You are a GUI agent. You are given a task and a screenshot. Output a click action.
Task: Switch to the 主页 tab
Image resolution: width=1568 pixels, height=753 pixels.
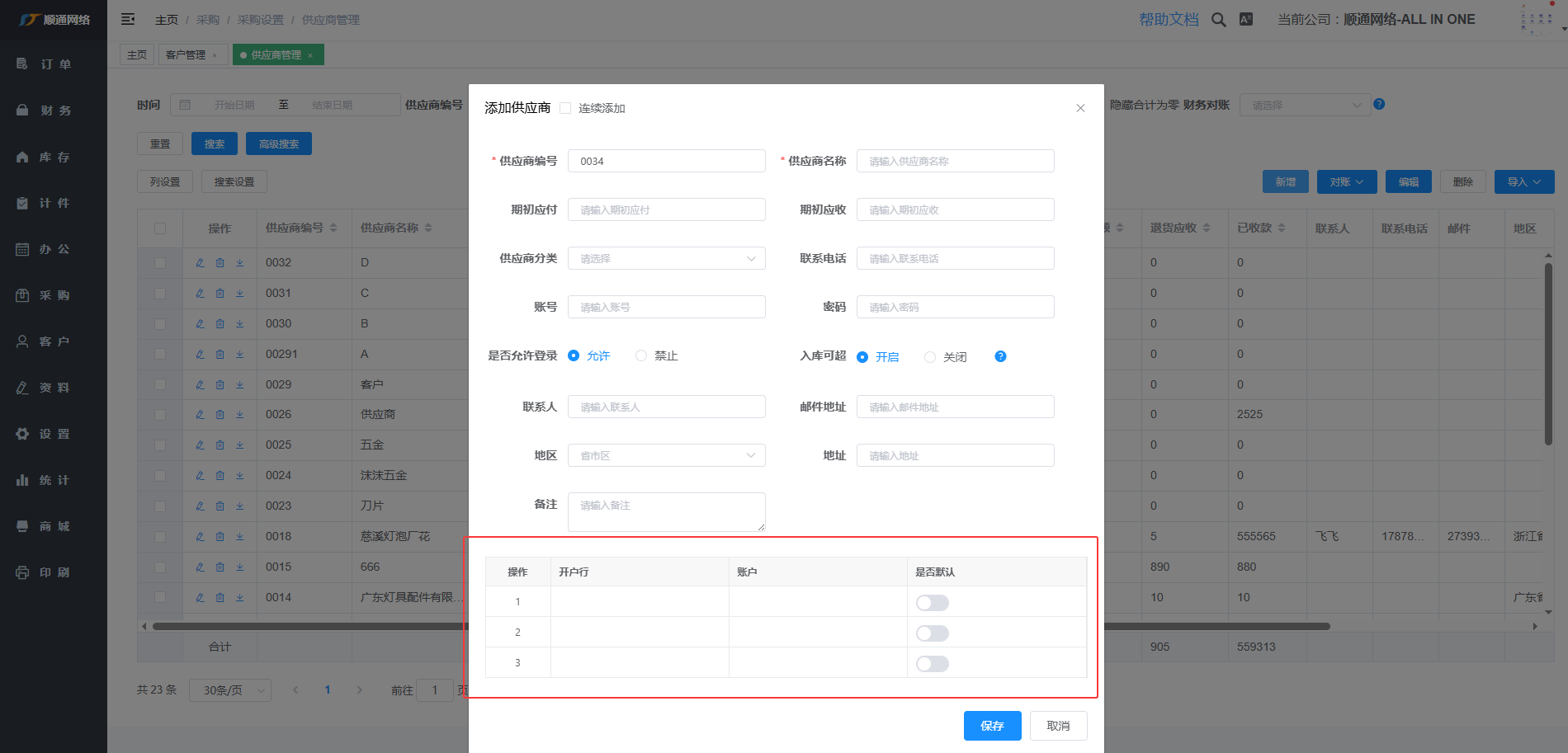coord(137,55)
